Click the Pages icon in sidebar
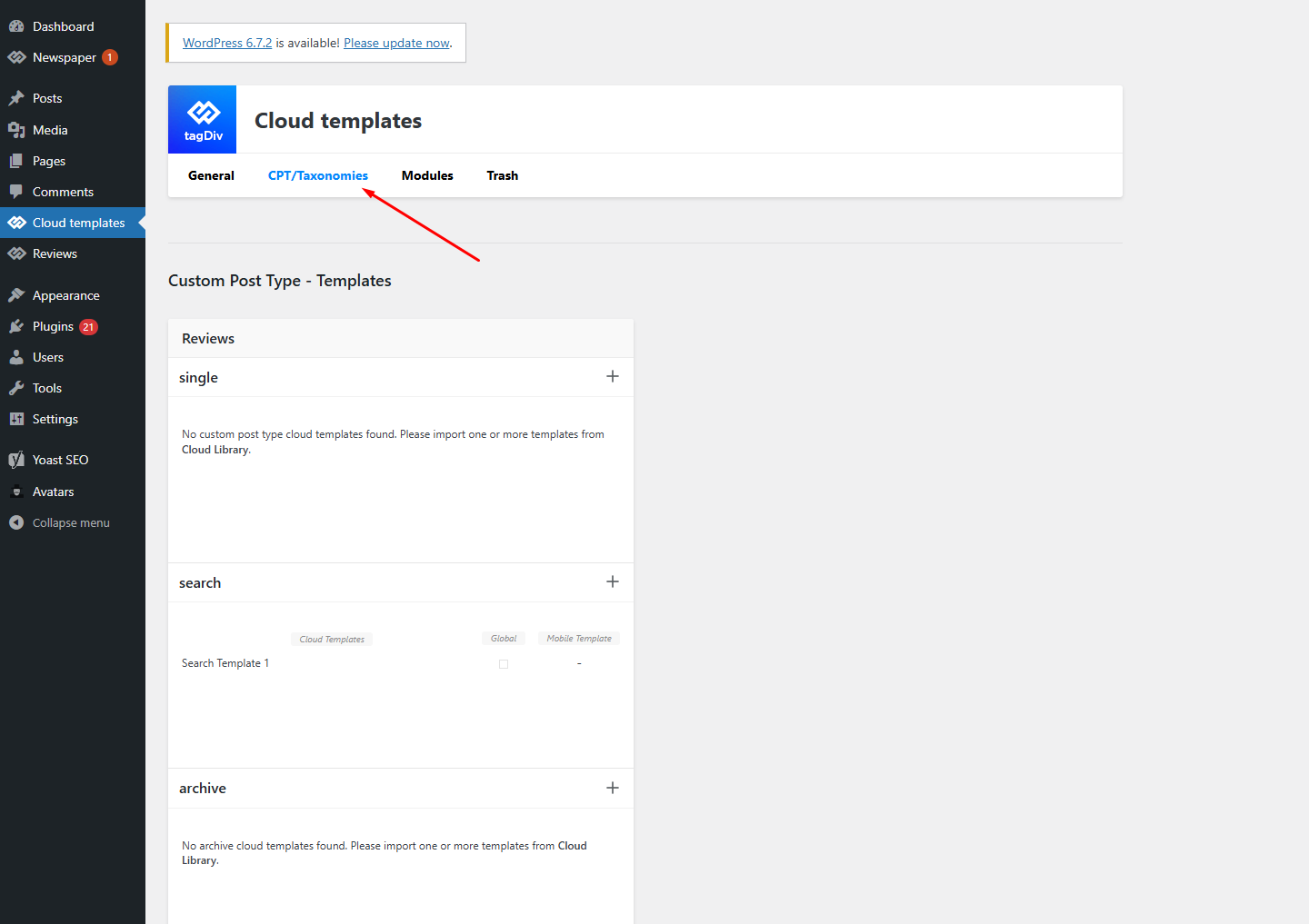The width and height of the screenshot is (1309, 924). 16,161
